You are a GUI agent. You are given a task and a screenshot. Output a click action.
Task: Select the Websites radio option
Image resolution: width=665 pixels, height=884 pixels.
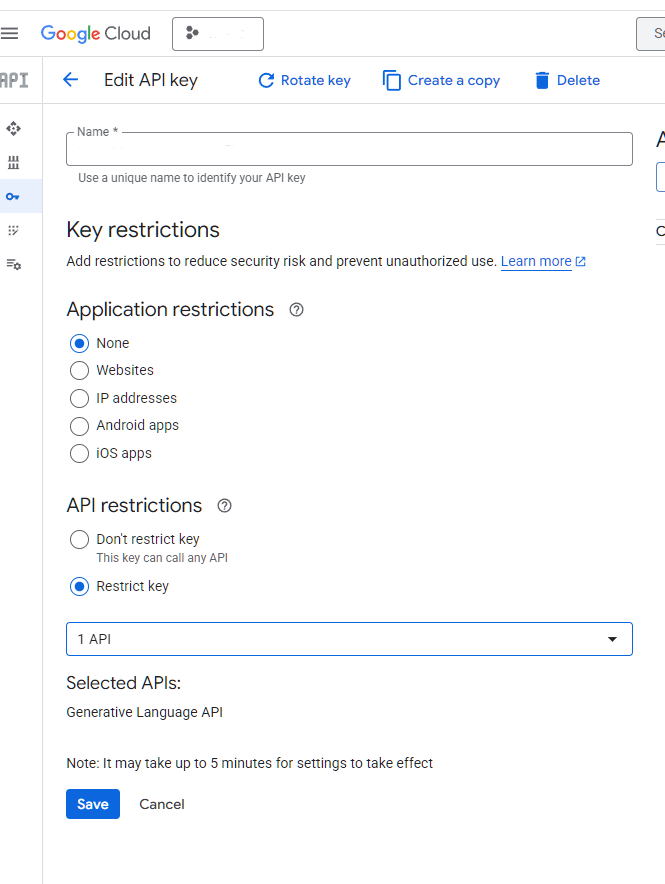tap(80, 371)
